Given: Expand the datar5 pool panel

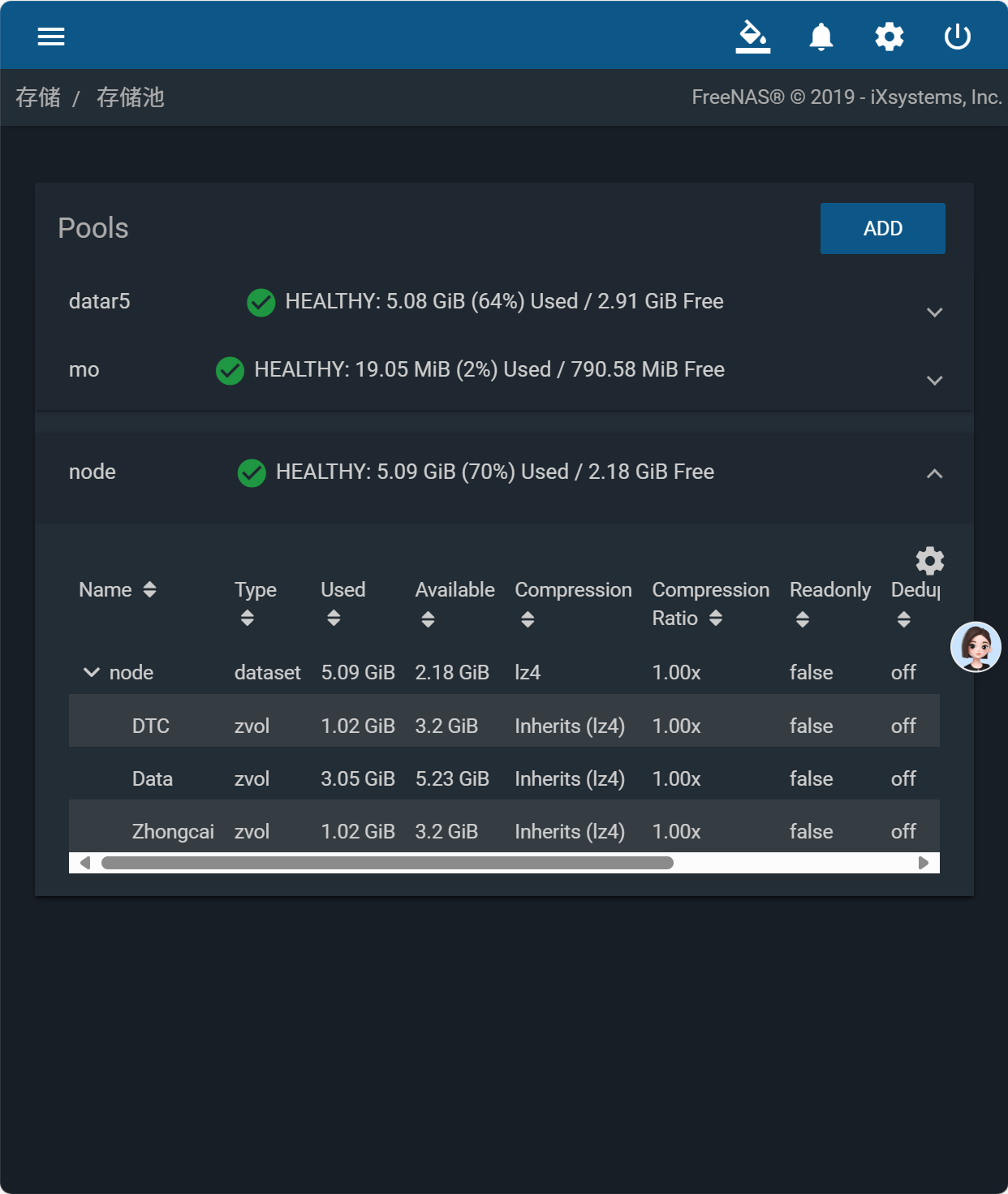Looking at the screenshot, I should click(935, 313).
